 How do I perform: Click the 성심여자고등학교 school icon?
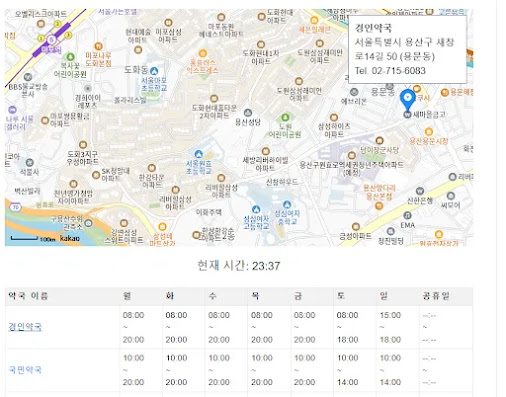pos(256,209)
